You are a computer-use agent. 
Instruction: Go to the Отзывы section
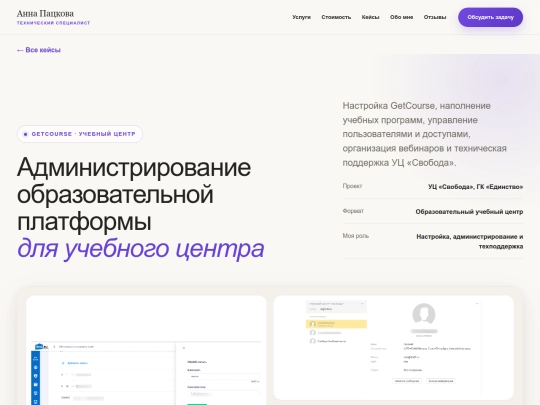pos(435,17)
